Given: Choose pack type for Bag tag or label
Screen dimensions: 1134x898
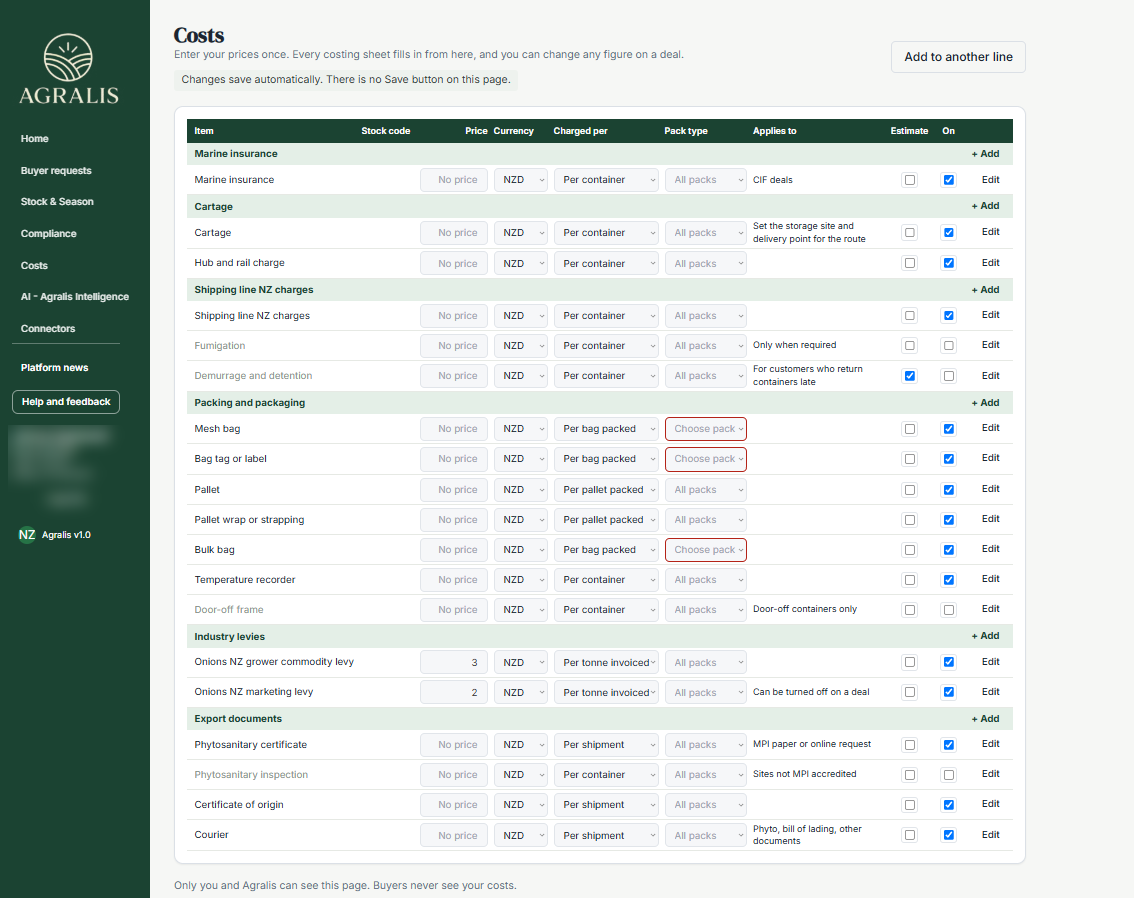Looking at the screenshot, I should pyautogui.click(x=706, y=459).
